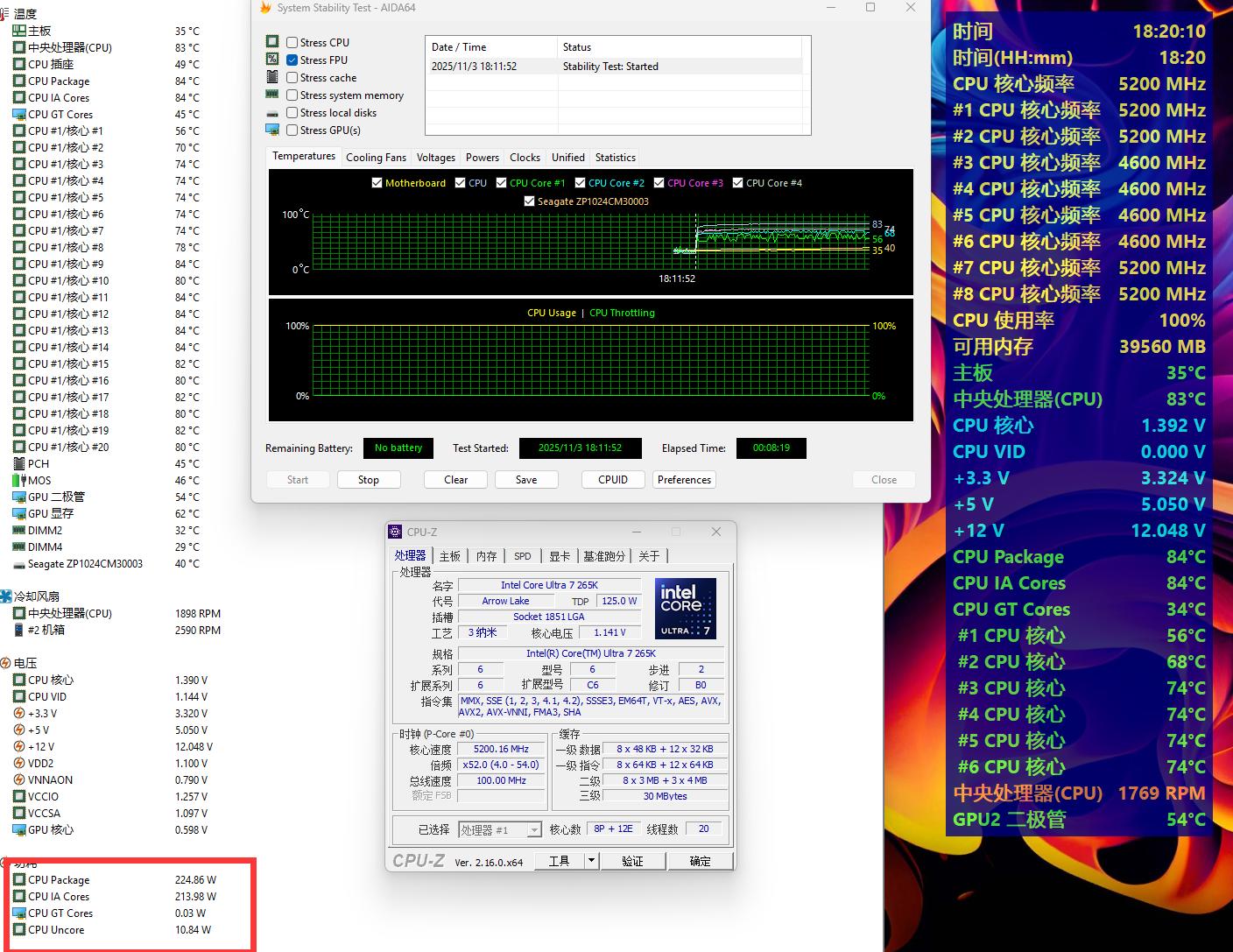Click the drive icon beside Seagate ZP1024CM30003 sensor row

pyautogui.click(x=19, y=564)
